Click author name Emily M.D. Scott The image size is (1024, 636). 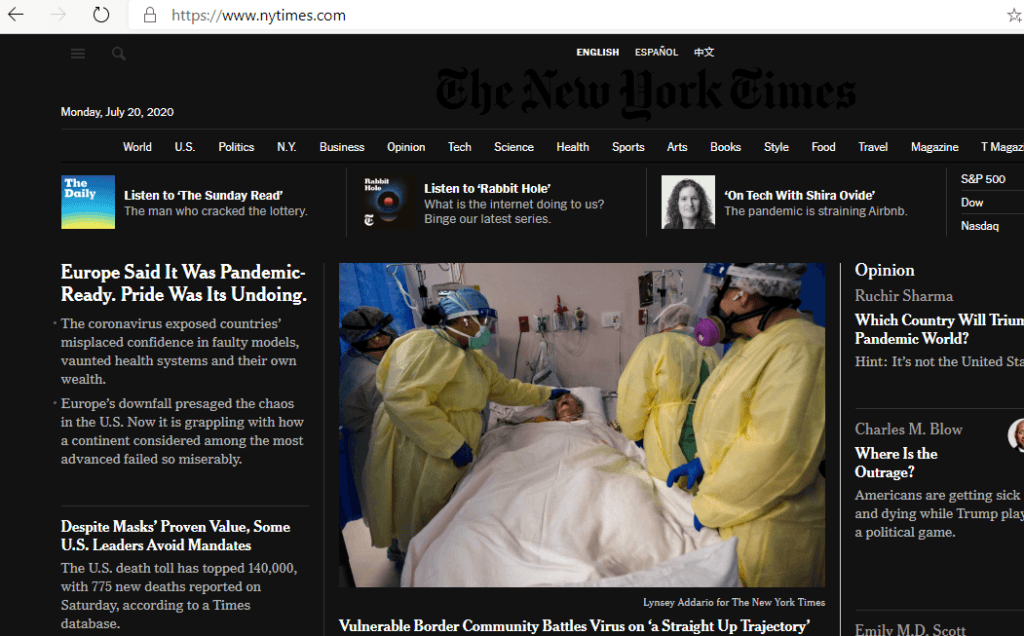coord(910,629)
